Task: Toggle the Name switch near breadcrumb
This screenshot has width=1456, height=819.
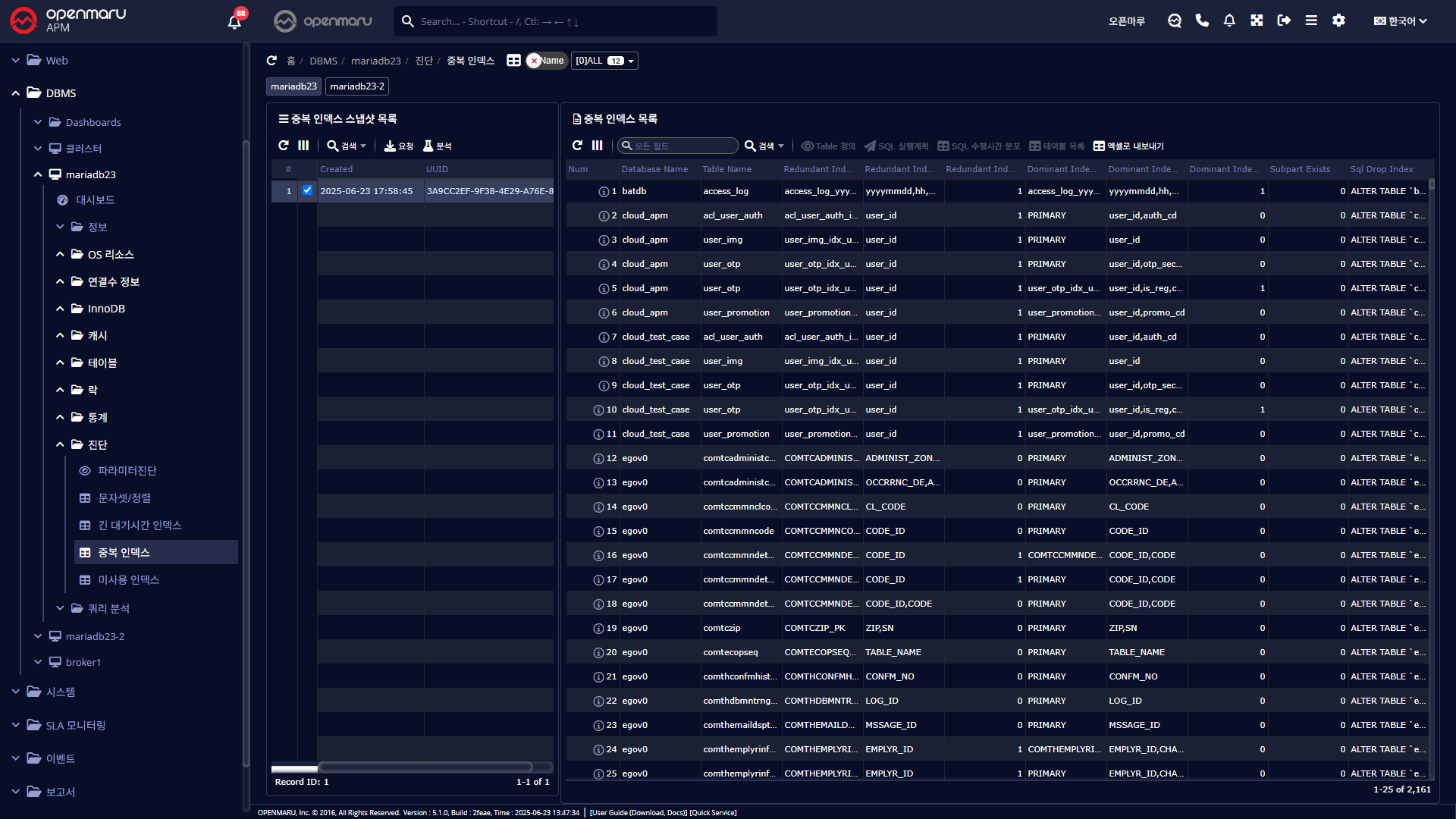Action: (x=546, y=61)
